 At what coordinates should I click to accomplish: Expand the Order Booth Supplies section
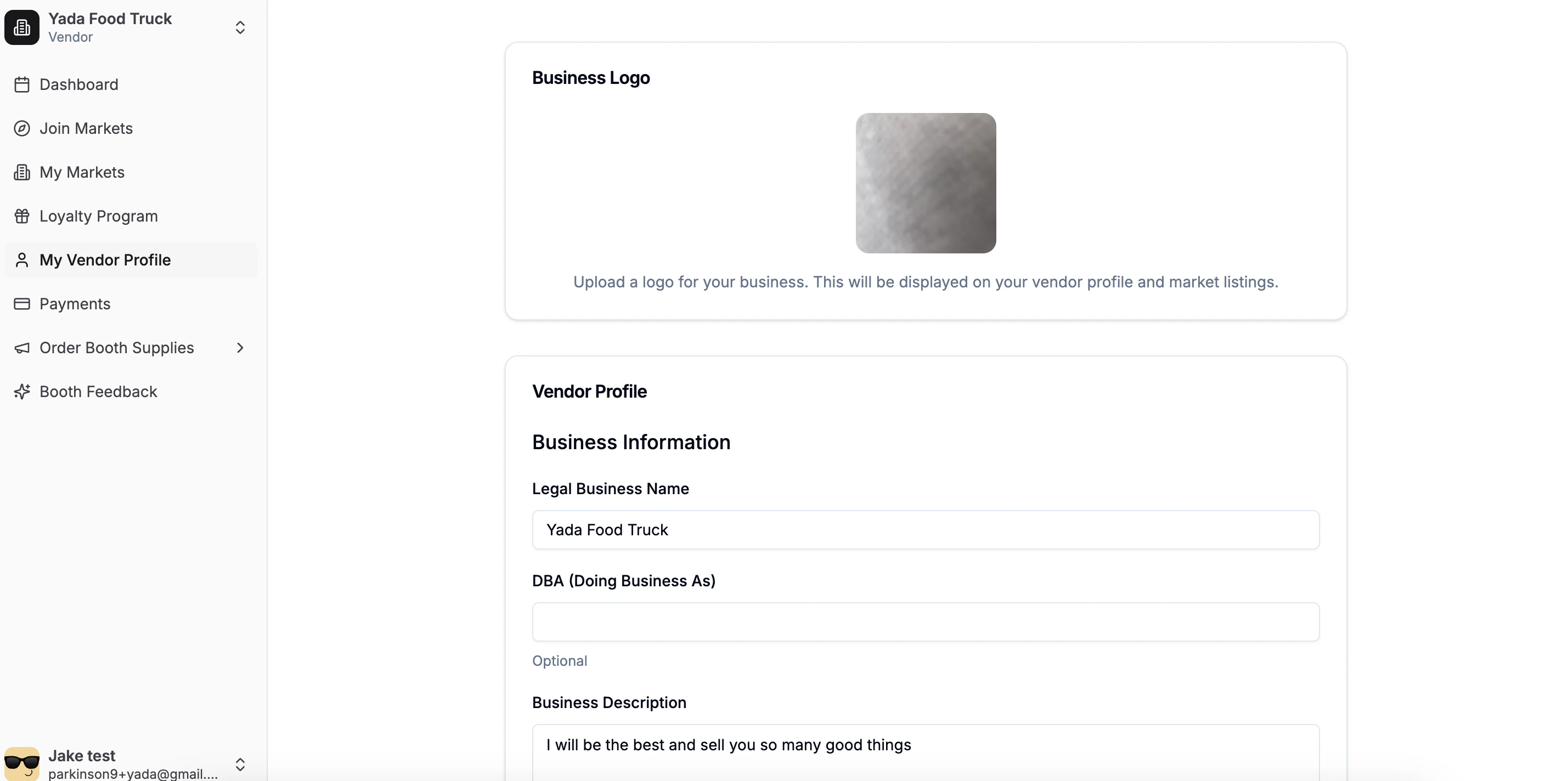(240, 348)
